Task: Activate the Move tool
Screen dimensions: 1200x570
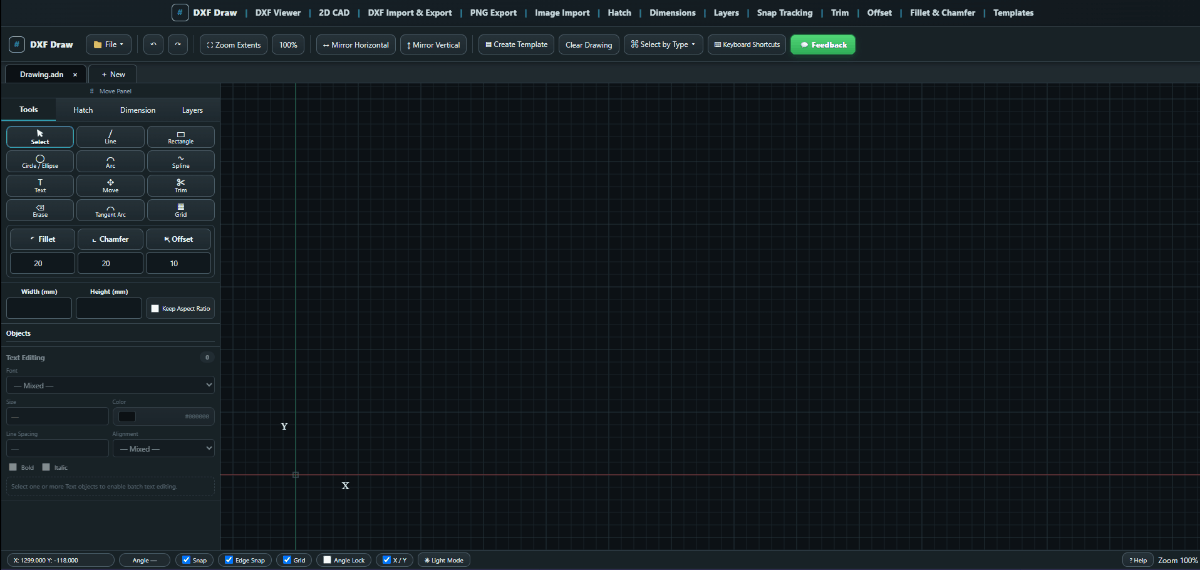Action: coord(110,185)
